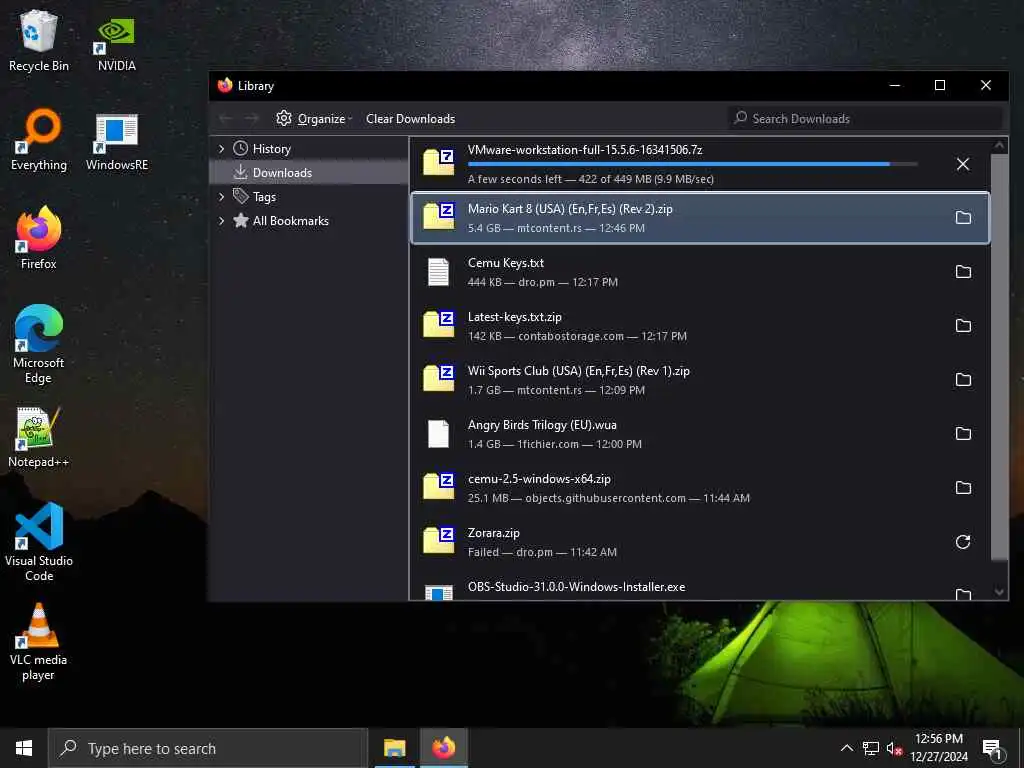Show OBS-Studio installer in folder
The height and width of the screenshot is (768, 1024).
pyautogui.click(x=963, y=594)
